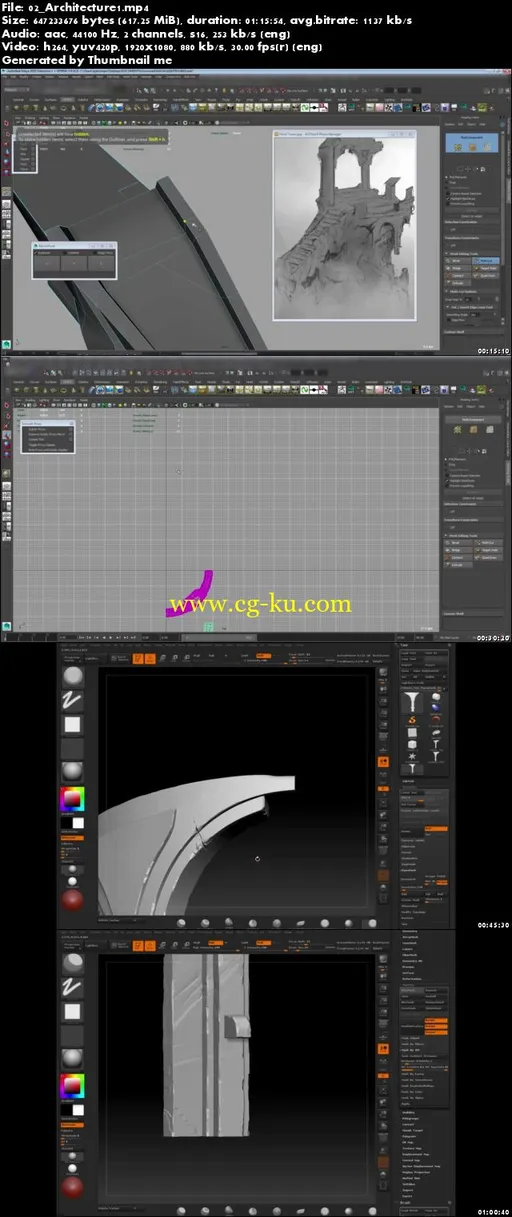Screen dimensions: 512x1217
Task: Click Bevel button in 00:15:10 Modeling Toolkit
Action: 457,261
